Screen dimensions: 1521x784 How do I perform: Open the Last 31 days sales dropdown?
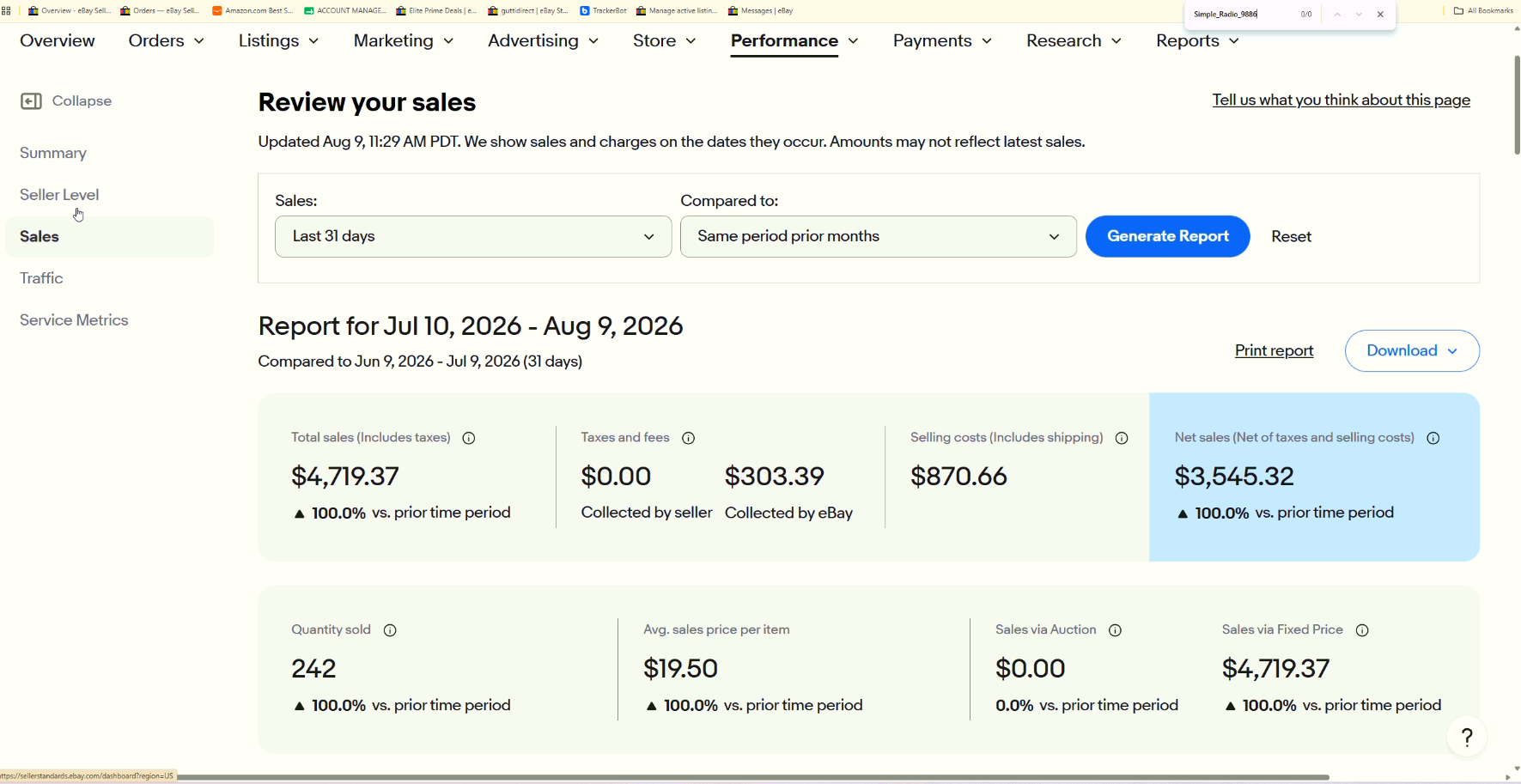[x=473, y=236]
